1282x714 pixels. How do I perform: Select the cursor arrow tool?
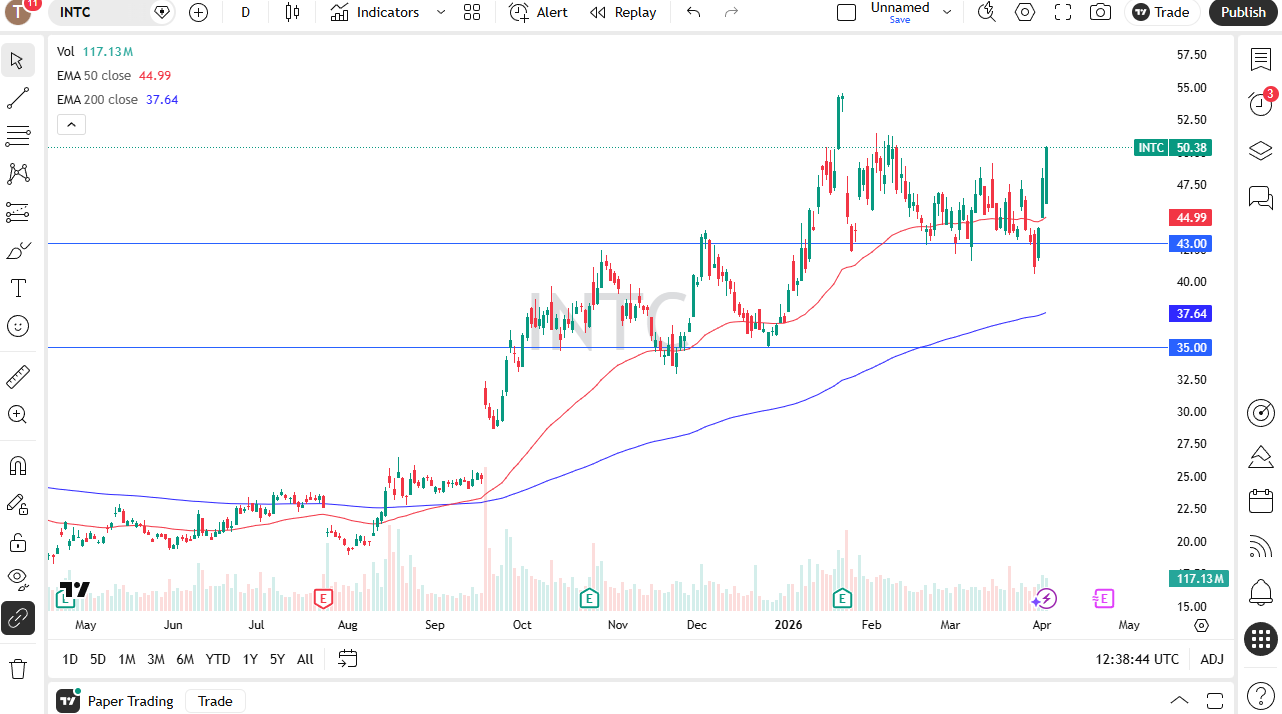pyautogui.click(x=18, y=60)
